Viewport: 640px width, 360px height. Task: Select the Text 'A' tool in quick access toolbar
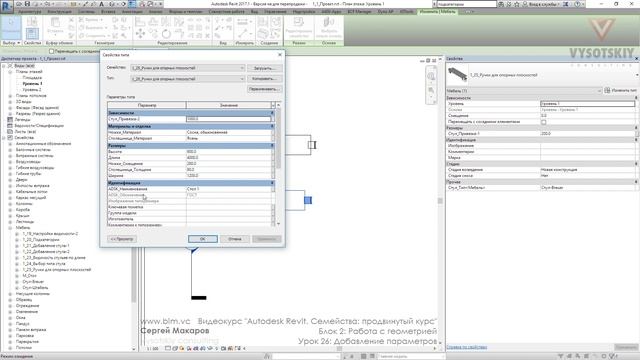pyautogui.click(x=101, y=4)
